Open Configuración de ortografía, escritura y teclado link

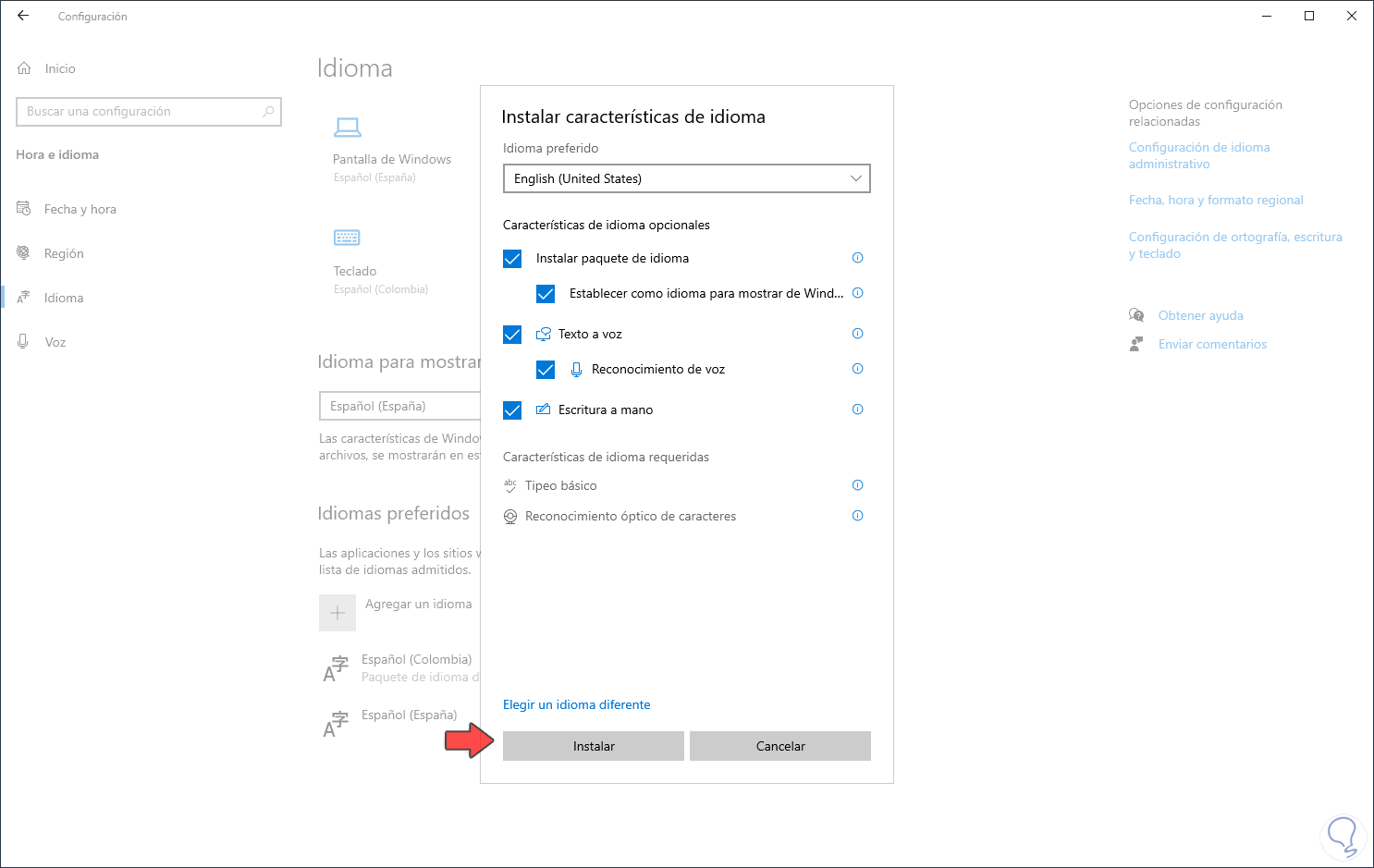coord(1235,245)
